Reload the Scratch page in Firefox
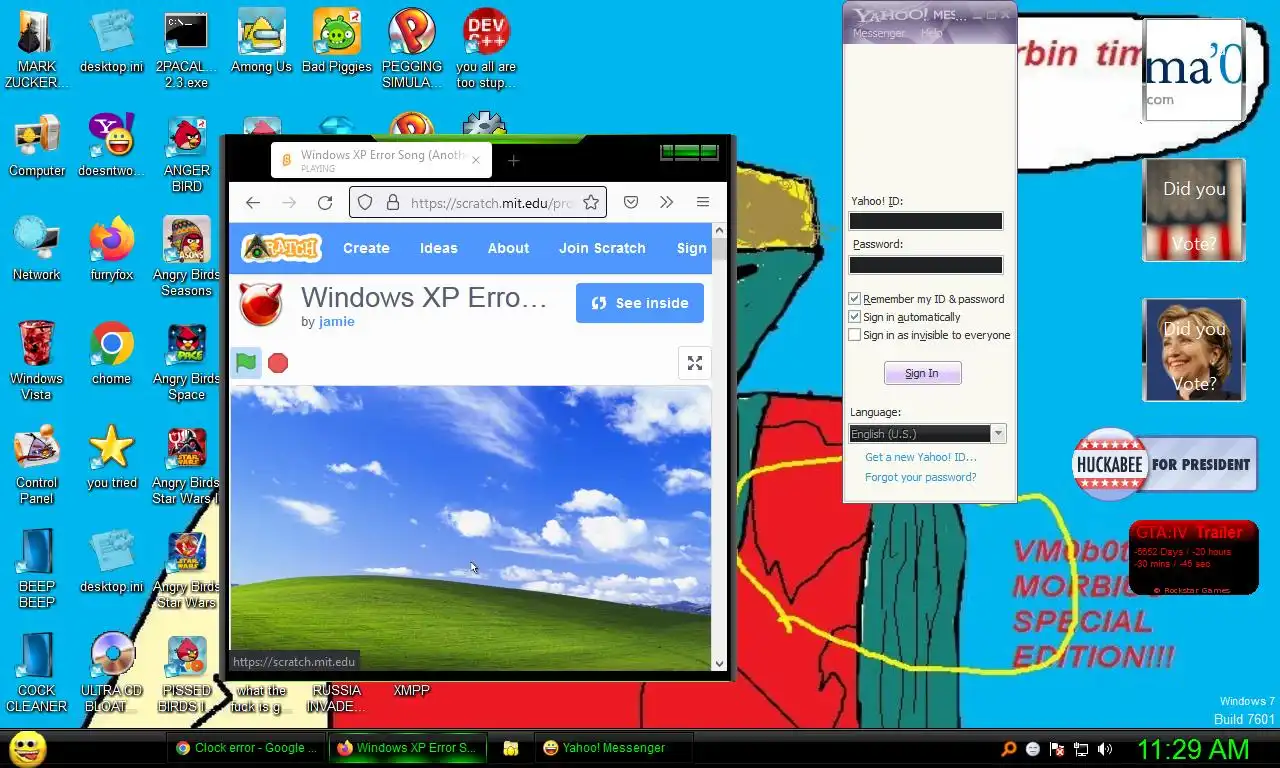This screenshot has width=1280, height=768. pyautogui.click(x=325, y=202)
